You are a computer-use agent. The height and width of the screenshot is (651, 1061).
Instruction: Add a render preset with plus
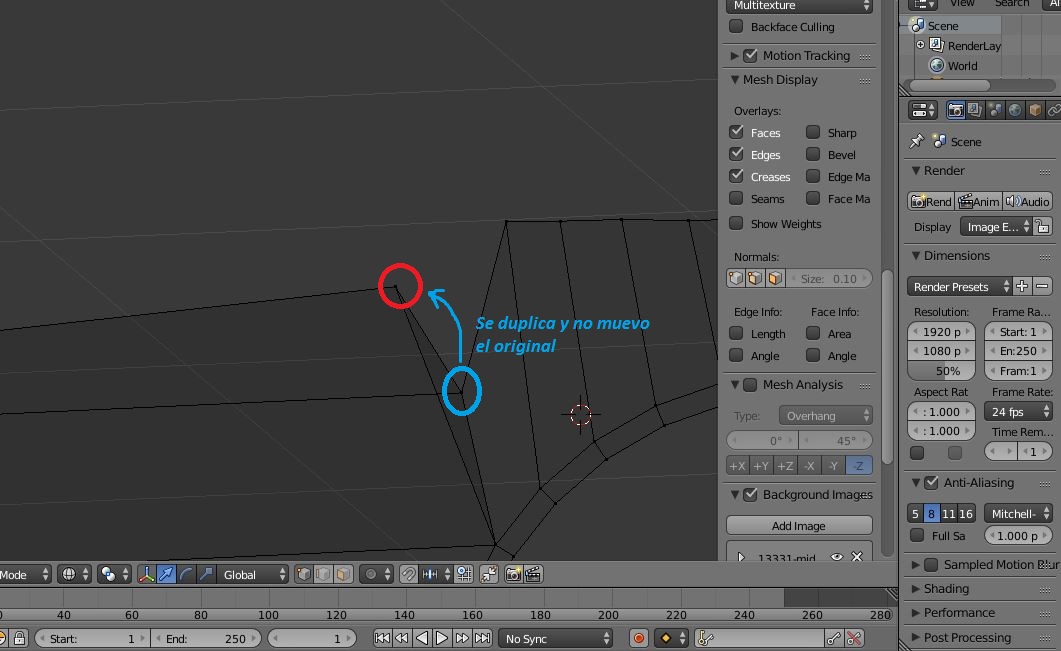pos(1022,286)
